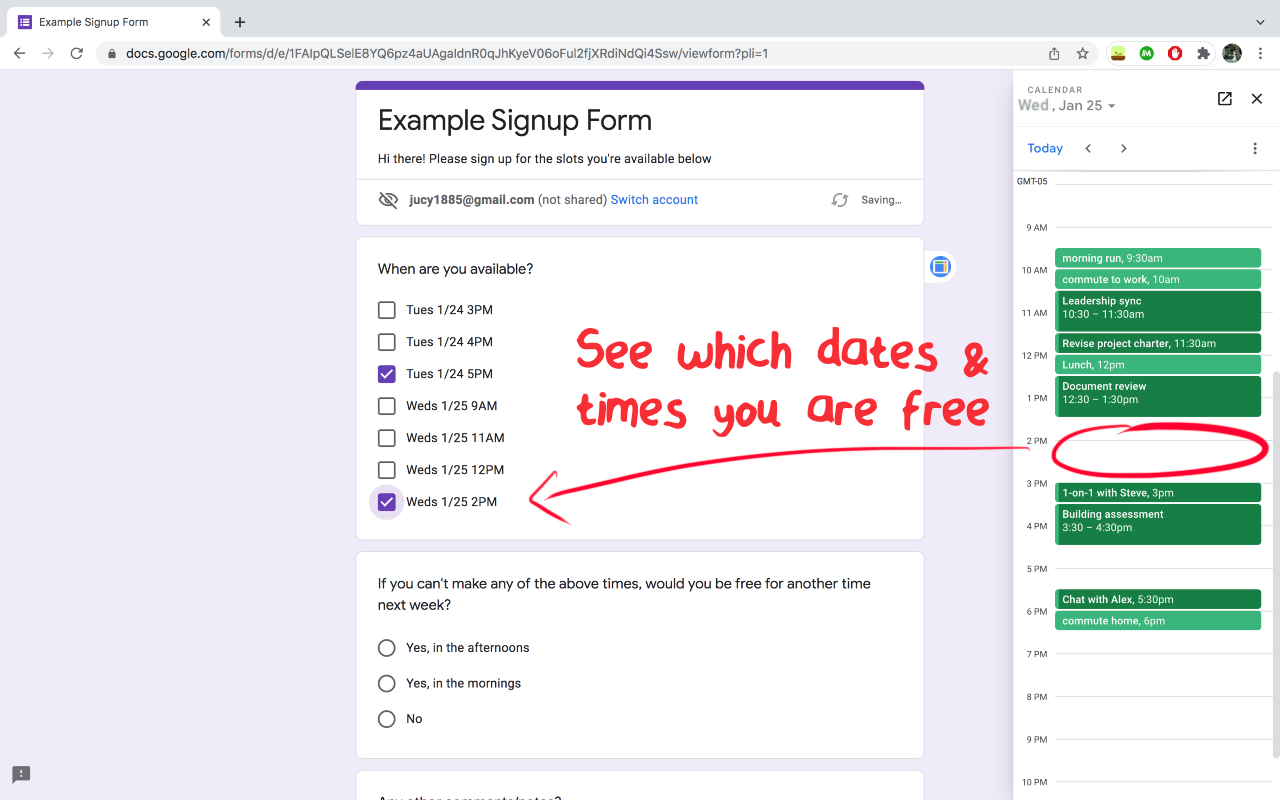Select the Yes, in the afternoons option
Screen dimensions: 1280x800
387,647
